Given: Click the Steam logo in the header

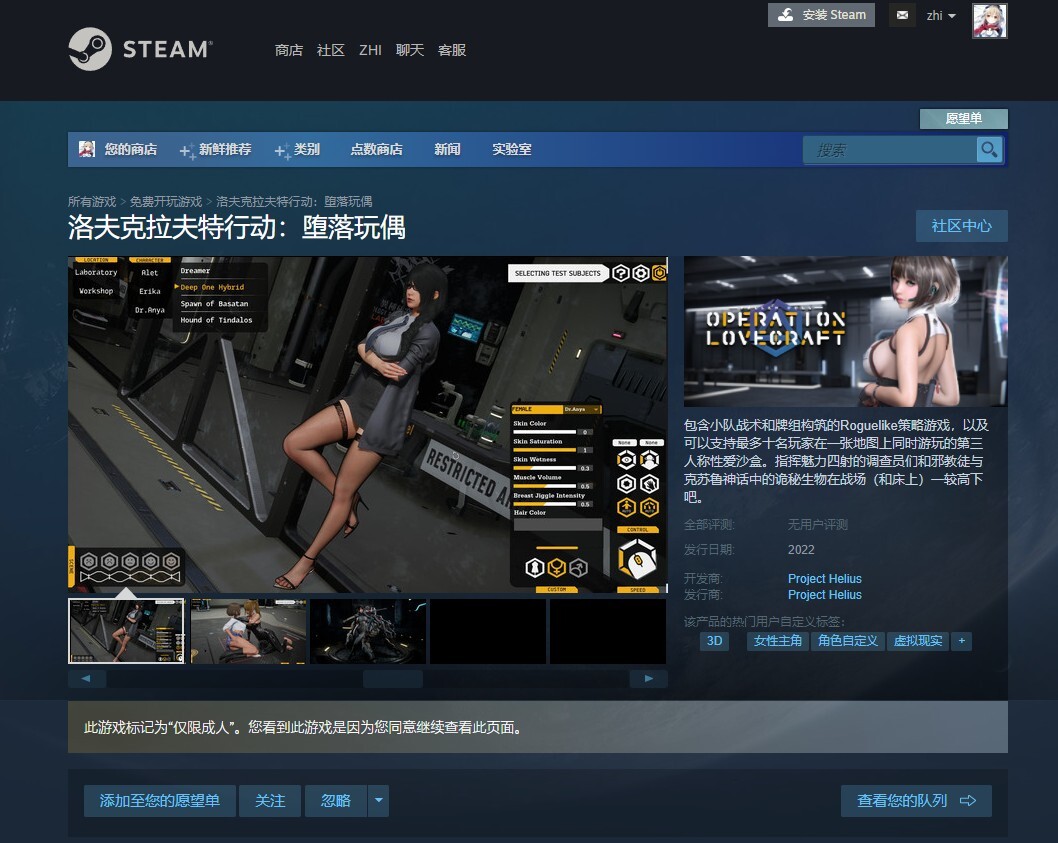Looking at the screenshot, I should [140, 49].
